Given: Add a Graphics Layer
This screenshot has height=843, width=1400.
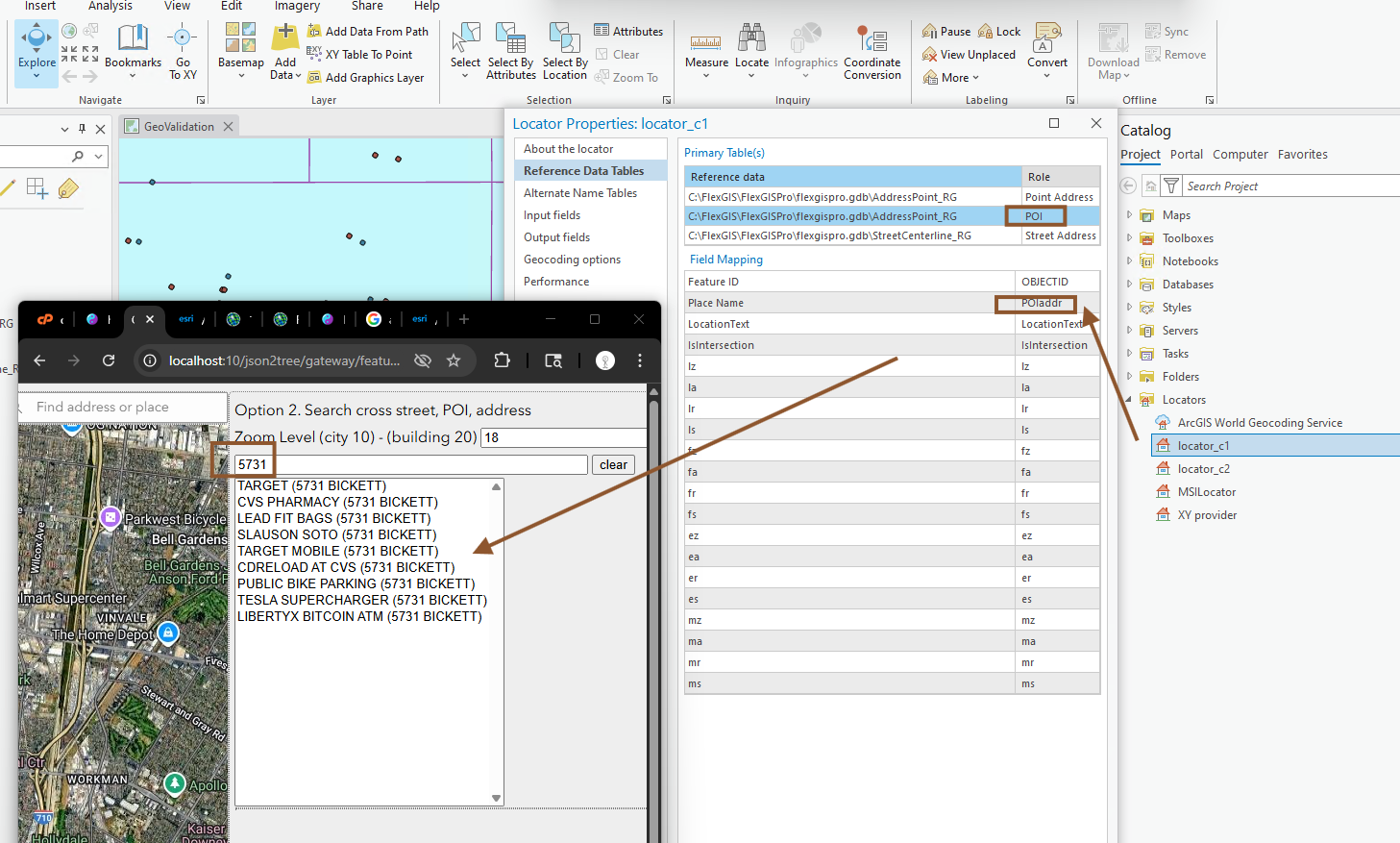Looking at the screenshot, I should 366,78.
